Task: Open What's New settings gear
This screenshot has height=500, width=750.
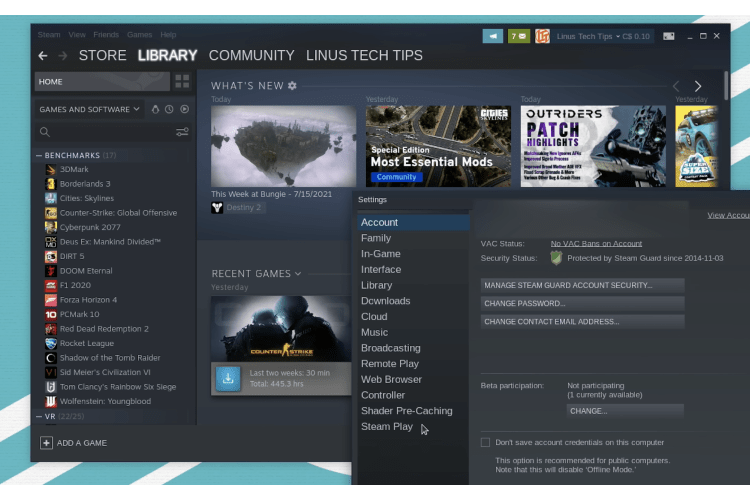Action: click(x=292, y=86)
